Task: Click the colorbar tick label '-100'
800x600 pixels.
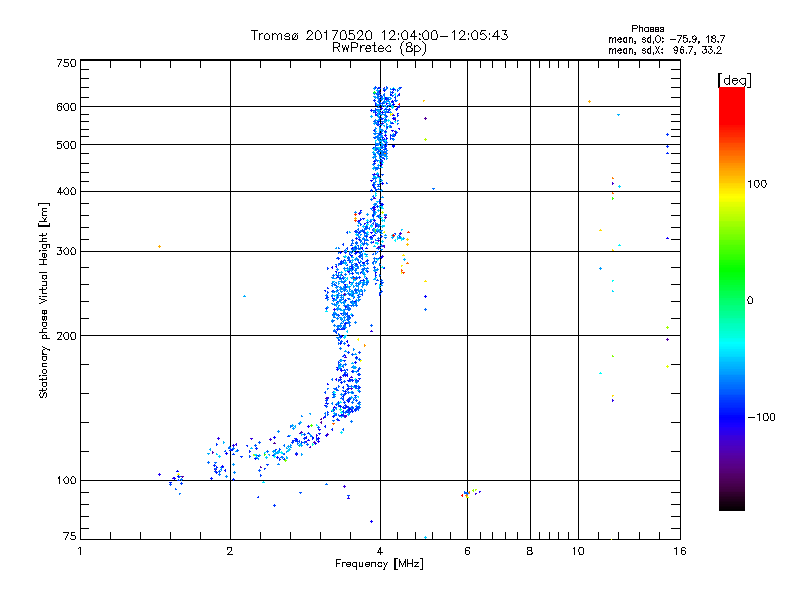Action: [761, 417]
